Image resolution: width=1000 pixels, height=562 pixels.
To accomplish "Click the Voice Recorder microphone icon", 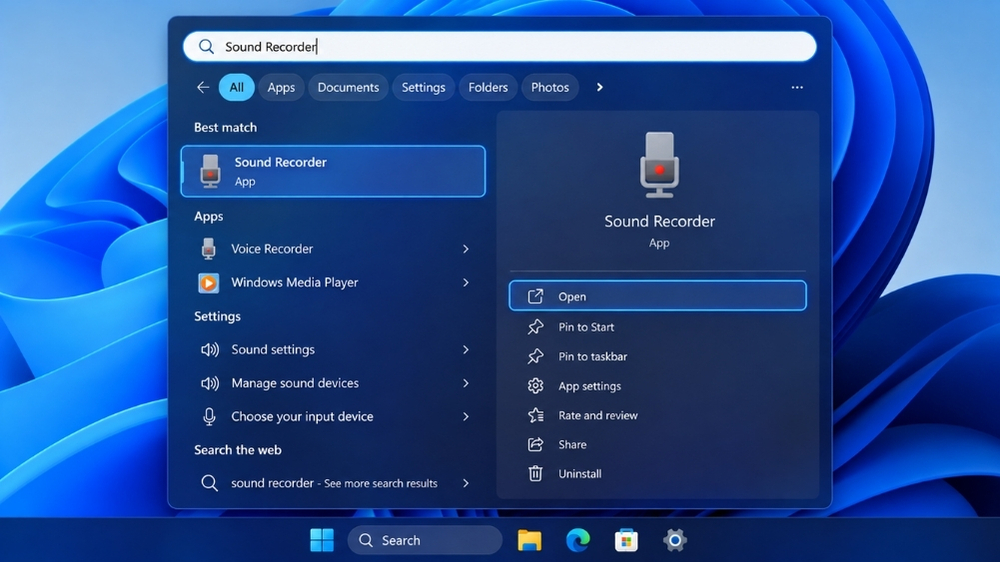I will click(x=209, y=249).
